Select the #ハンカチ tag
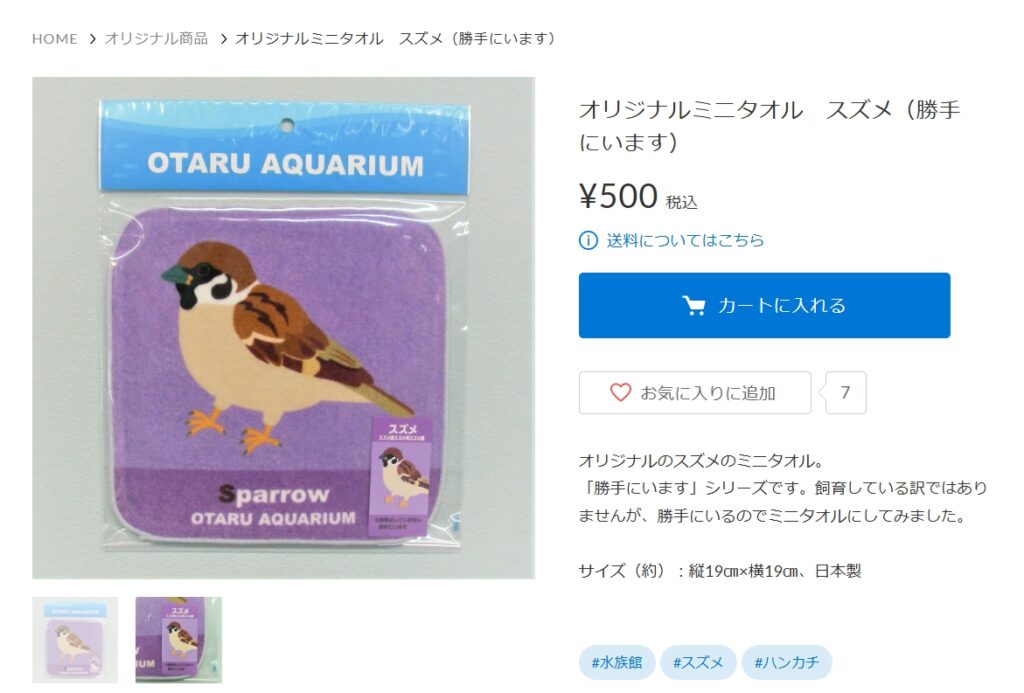This screenshot has width=1024, height=693. pyautogui.click(x=786, y=662)
